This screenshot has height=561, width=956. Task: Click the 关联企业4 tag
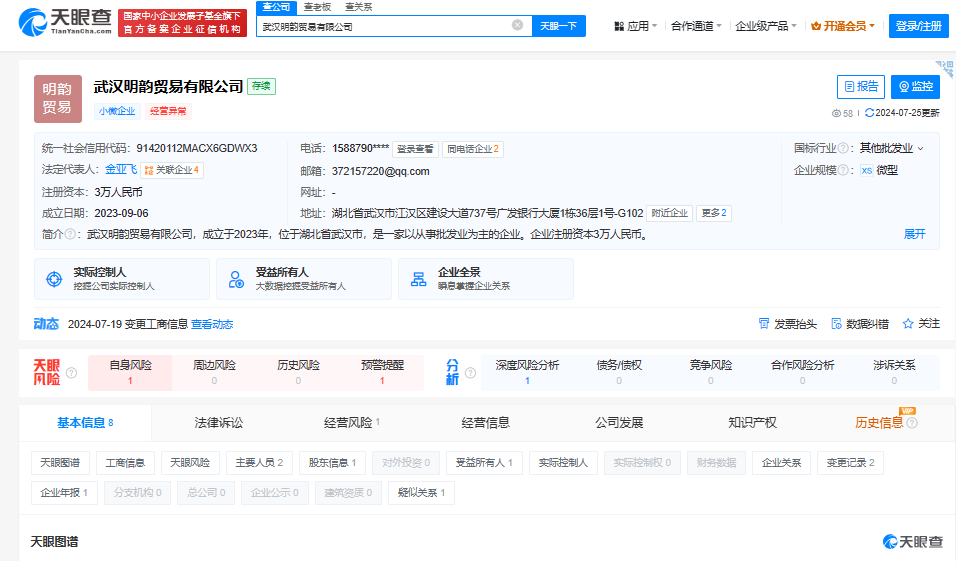coord(172,170)
